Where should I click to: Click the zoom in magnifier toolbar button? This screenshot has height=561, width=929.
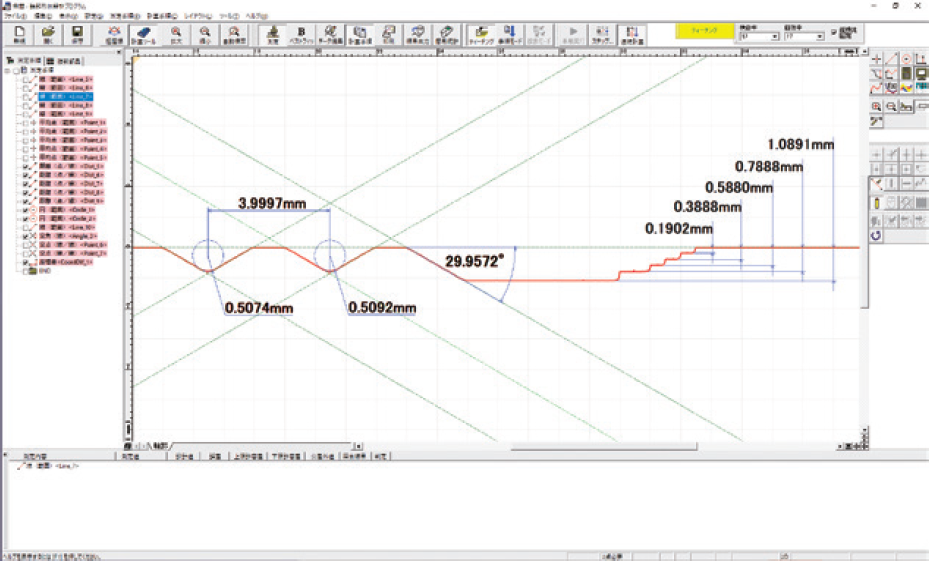[175, 36]
